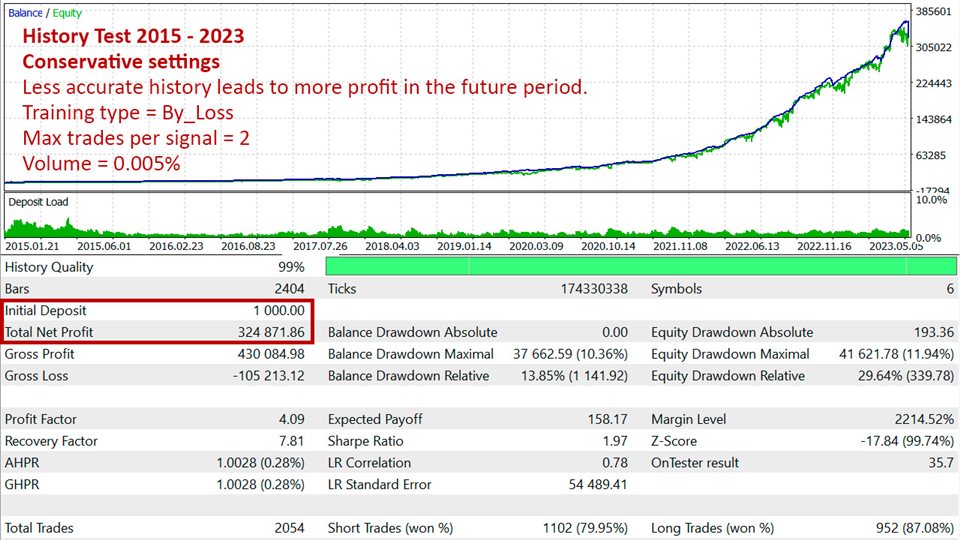Click the Total Trades value 2054
The image size is (960, 540).
[x=287, y=528]
